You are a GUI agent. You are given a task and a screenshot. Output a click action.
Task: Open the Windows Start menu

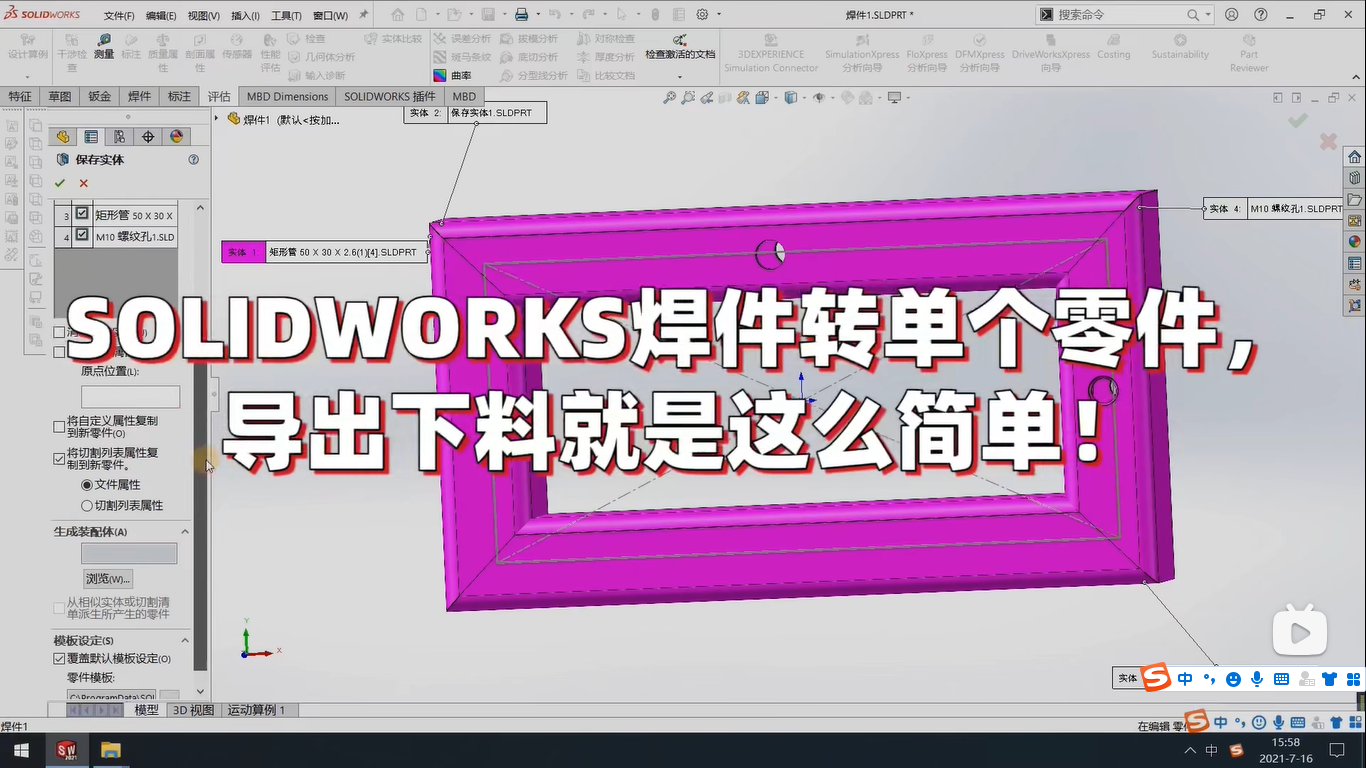pyautogui.click(x=22, y=749)
